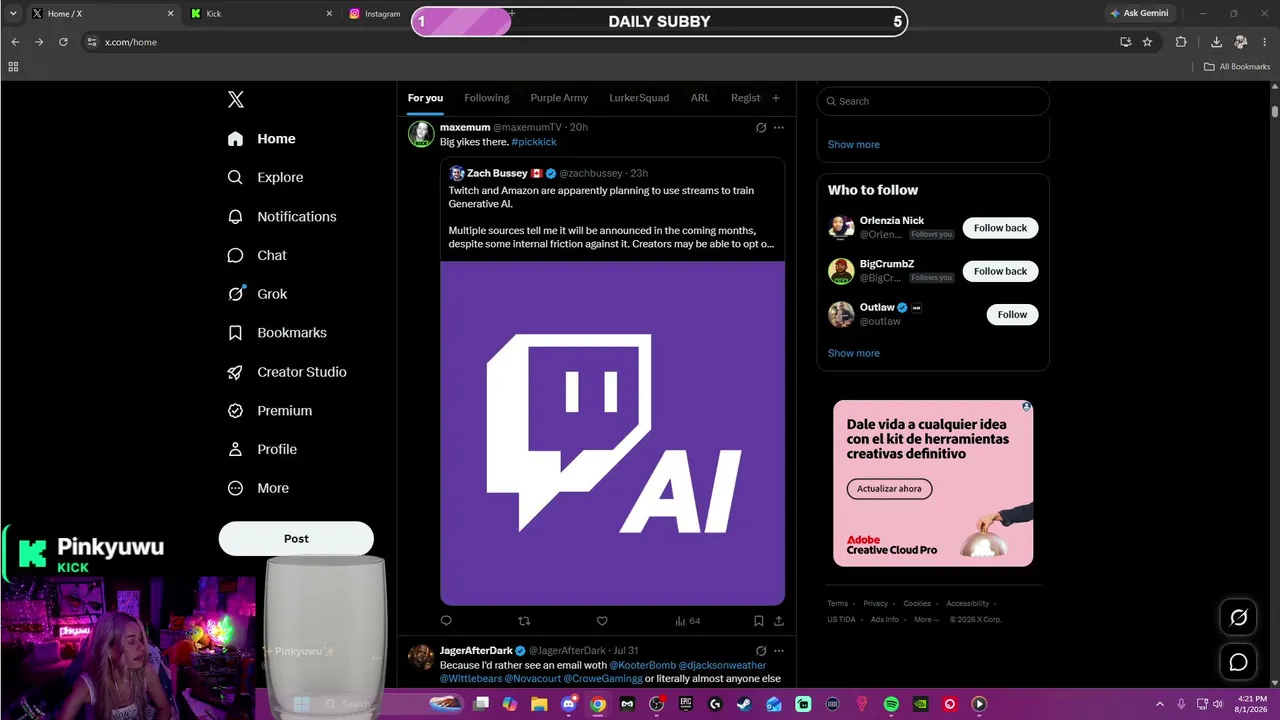Open the Explore page

point(265,177)
